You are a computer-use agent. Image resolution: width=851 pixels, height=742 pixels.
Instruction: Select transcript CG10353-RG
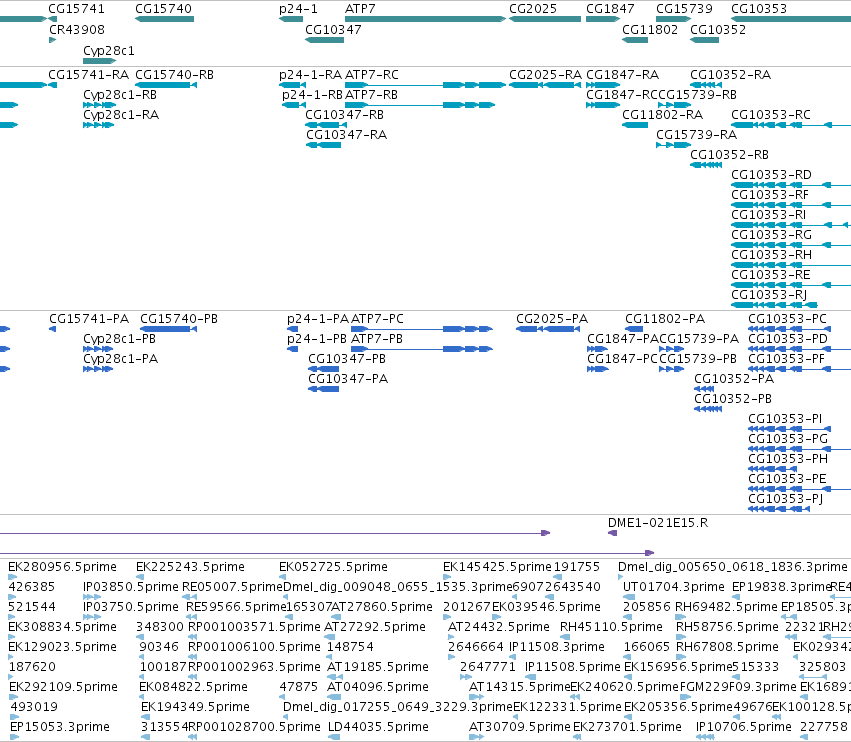pos(791,245)
